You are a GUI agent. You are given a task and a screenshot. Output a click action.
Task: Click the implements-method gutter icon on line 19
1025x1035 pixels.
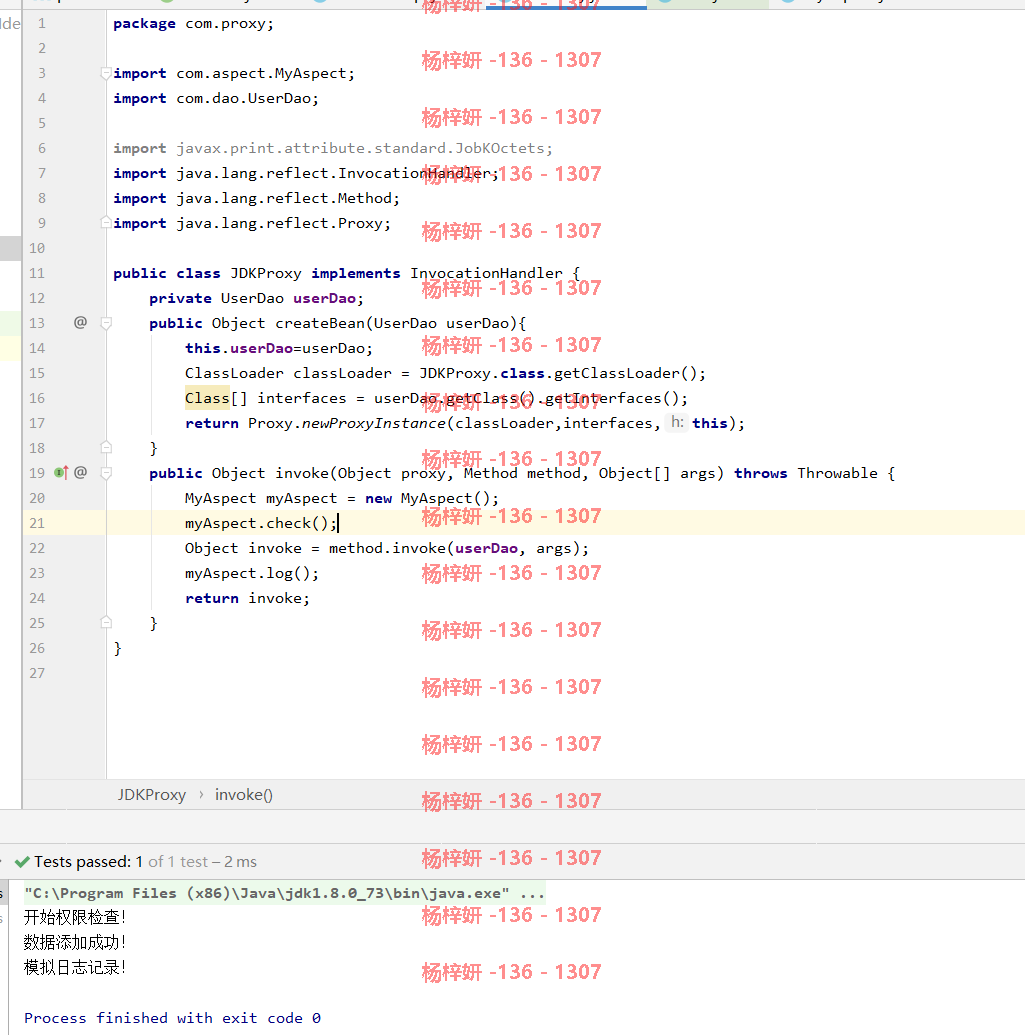click(x=61, y=473)
